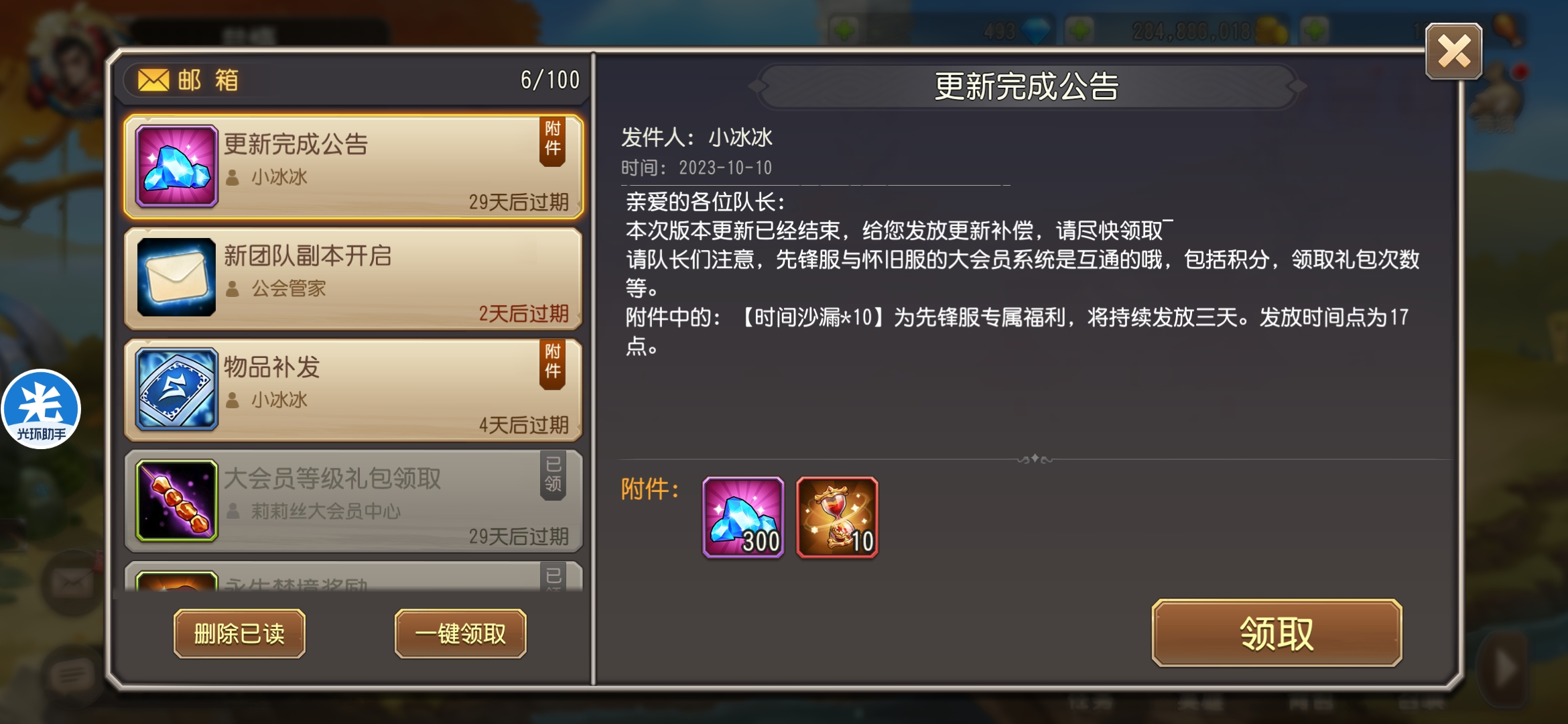Click the 附件 tag on 物品补发
This screenshot has width=1568, height=724.
click(x=553, y=363)
